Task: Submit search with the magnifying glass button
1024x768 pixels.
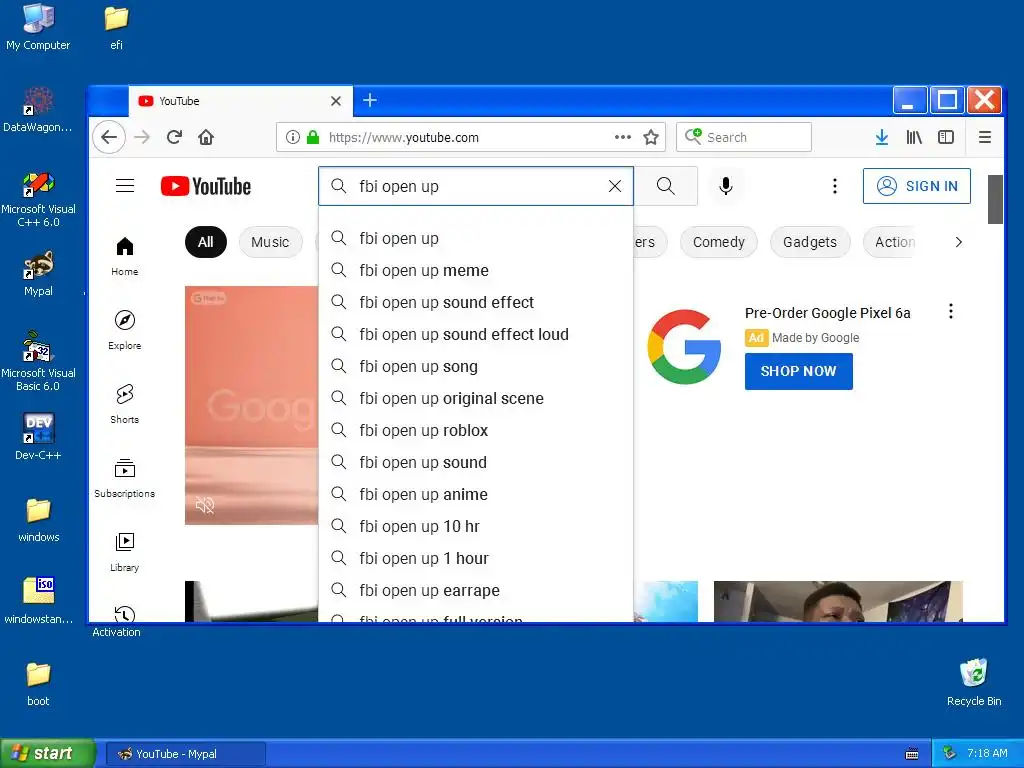Action: click(x=665, y=186)
